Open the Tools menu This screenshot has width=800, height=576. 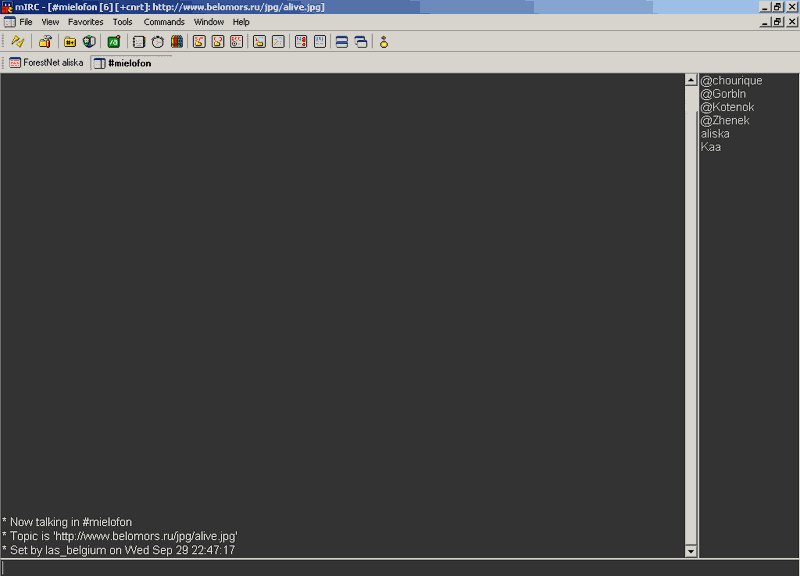point(122,22)
